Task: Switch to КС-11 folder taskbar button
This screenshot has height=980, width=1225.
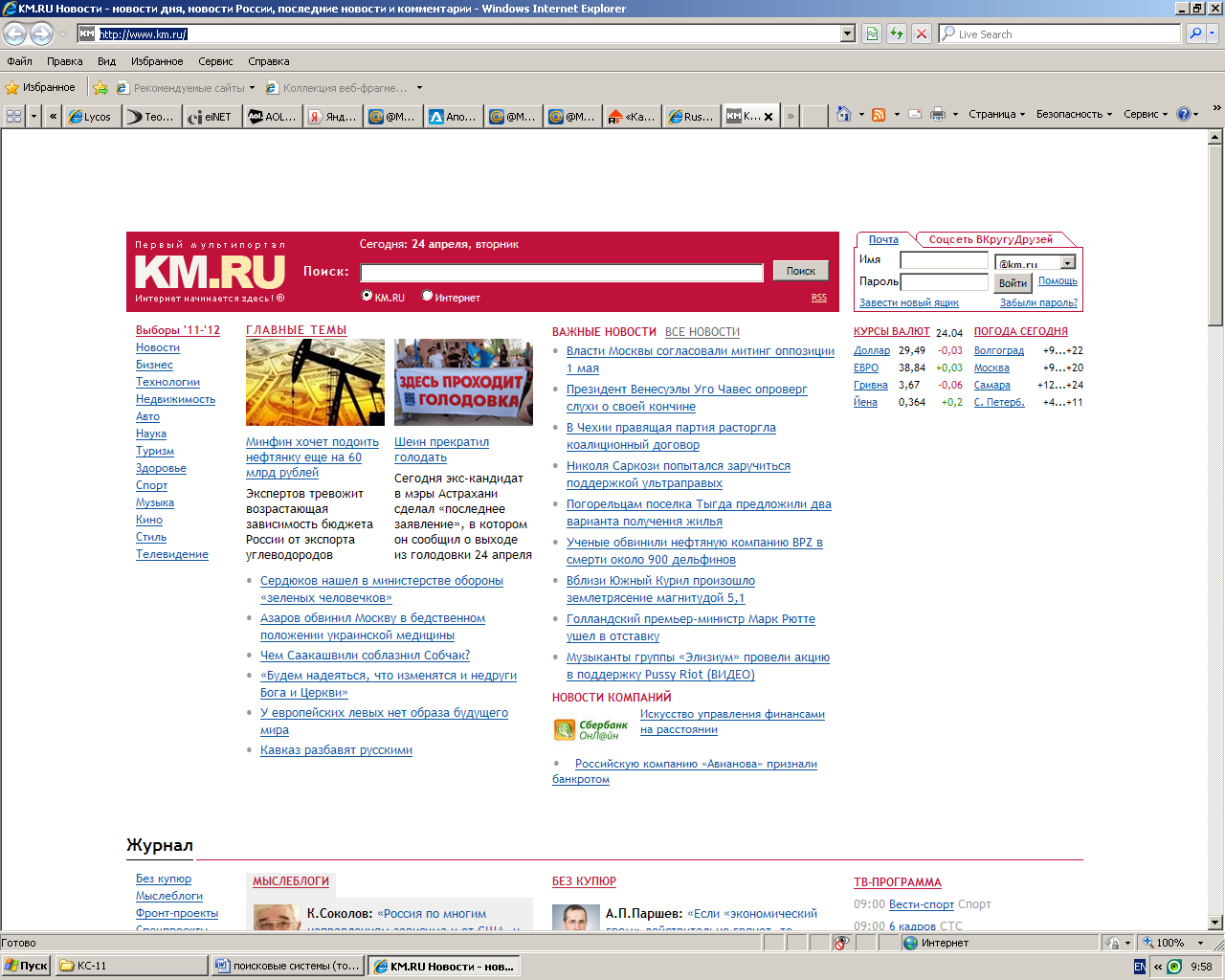Action: pyautogui.click(x=131, y=966)
